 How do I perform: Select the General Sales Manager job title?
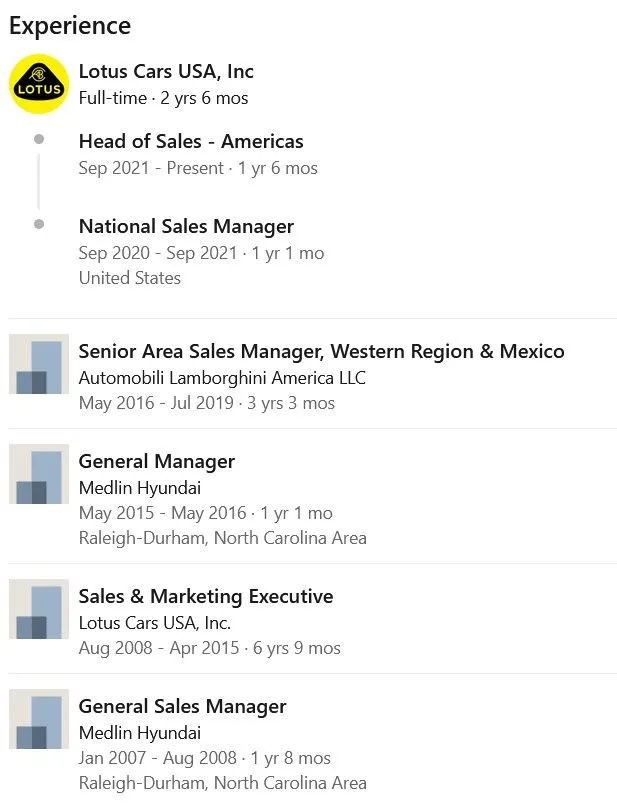[182, 706]
